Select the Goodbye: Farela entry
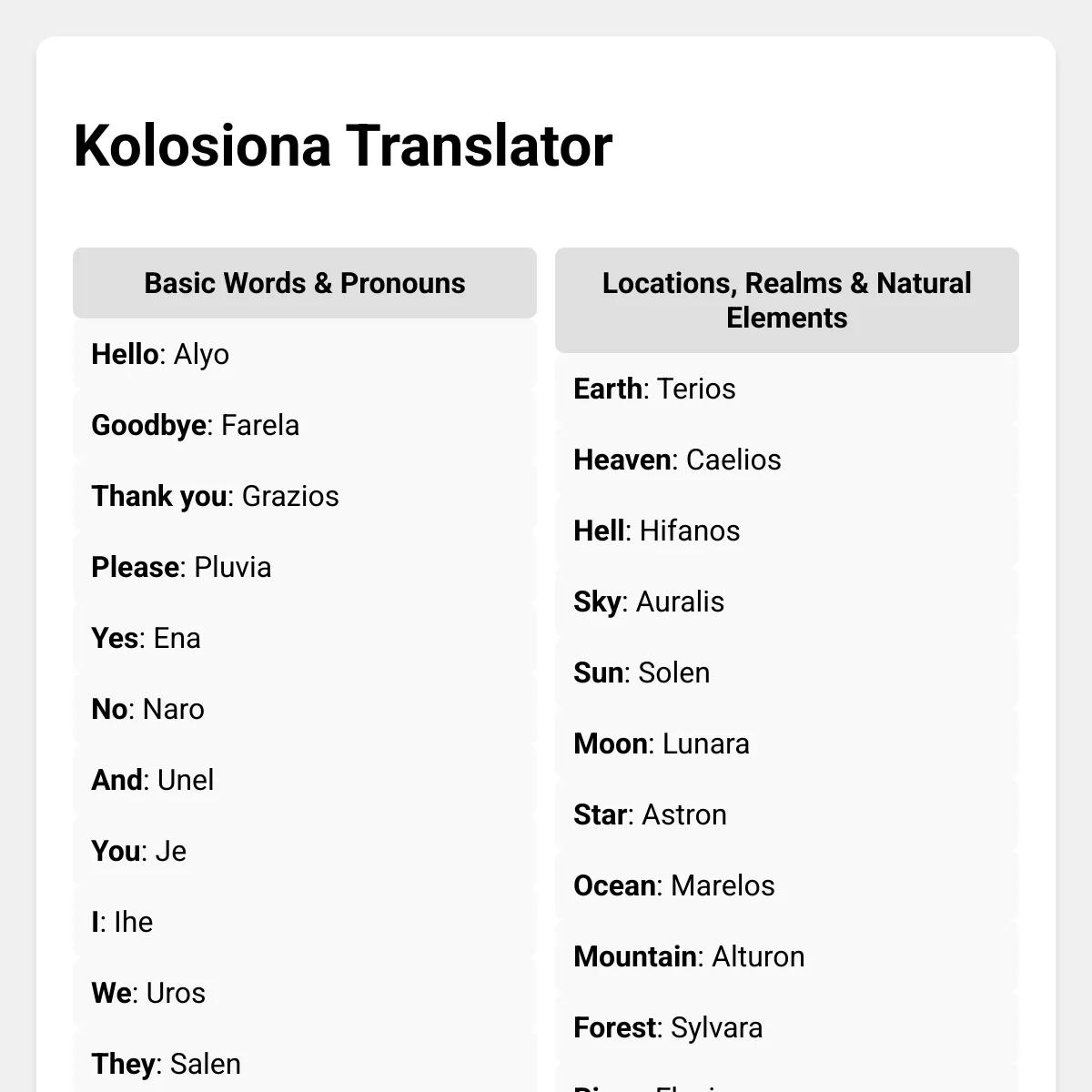This screenshot has width=1092, height=1092. (305, 425)
